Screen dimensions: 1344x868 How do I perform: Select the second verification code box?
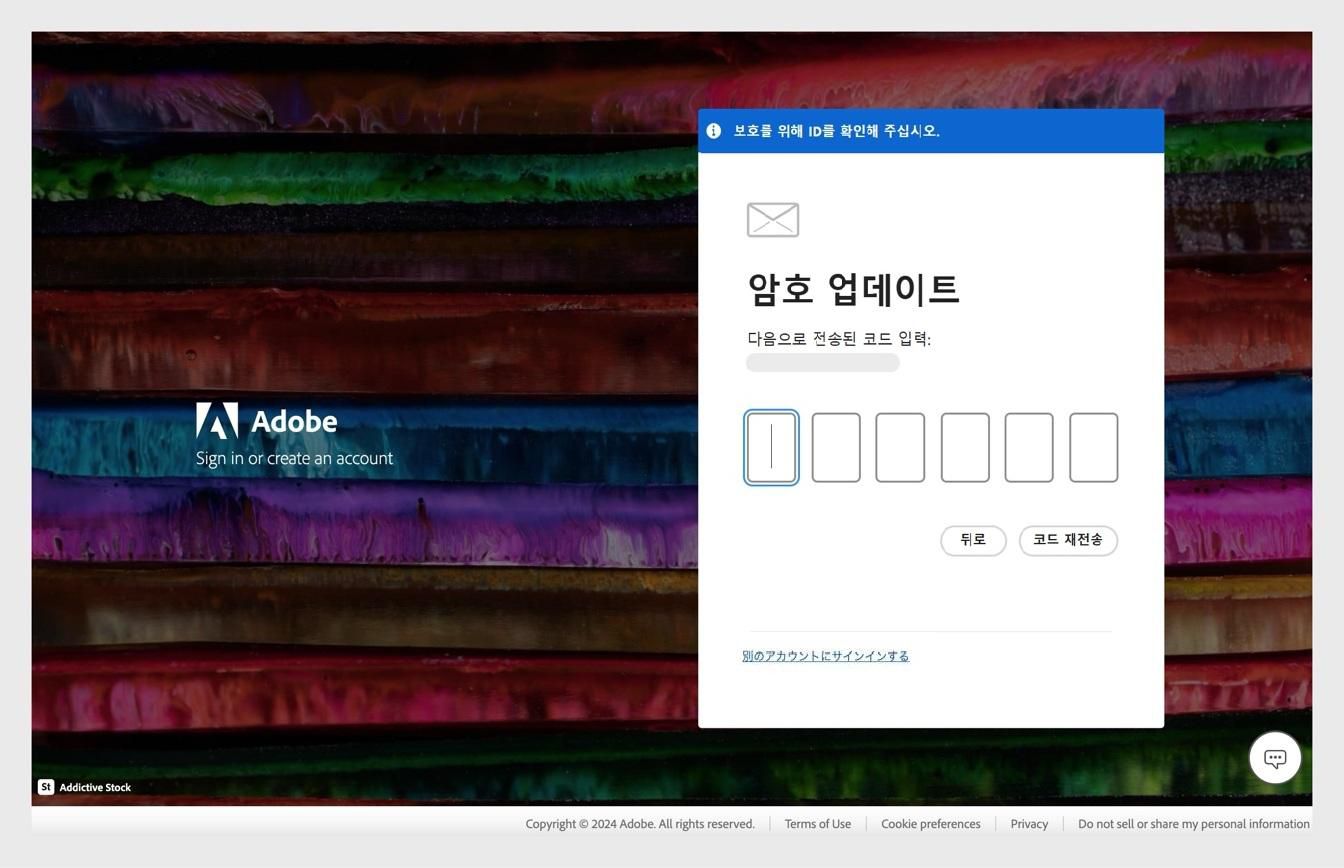pos(835,447)
